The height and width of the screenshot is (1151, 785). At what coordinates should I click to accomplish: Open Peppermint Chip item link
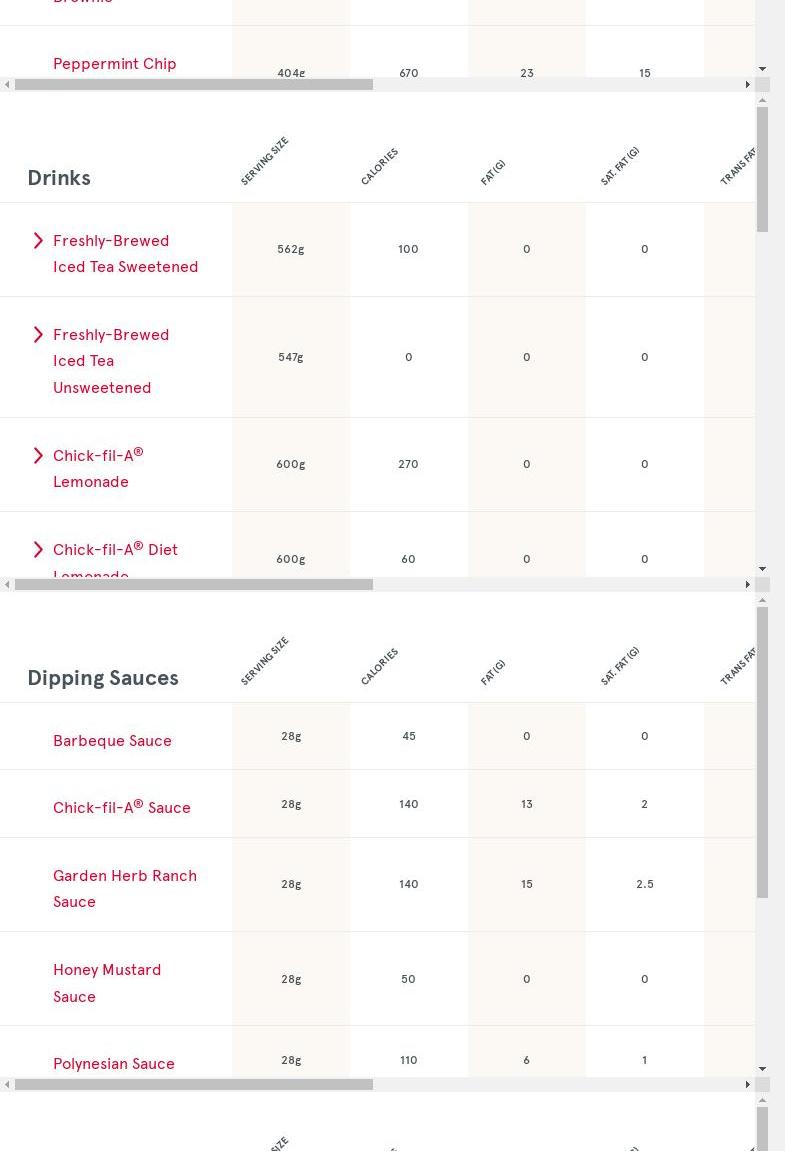115,64
